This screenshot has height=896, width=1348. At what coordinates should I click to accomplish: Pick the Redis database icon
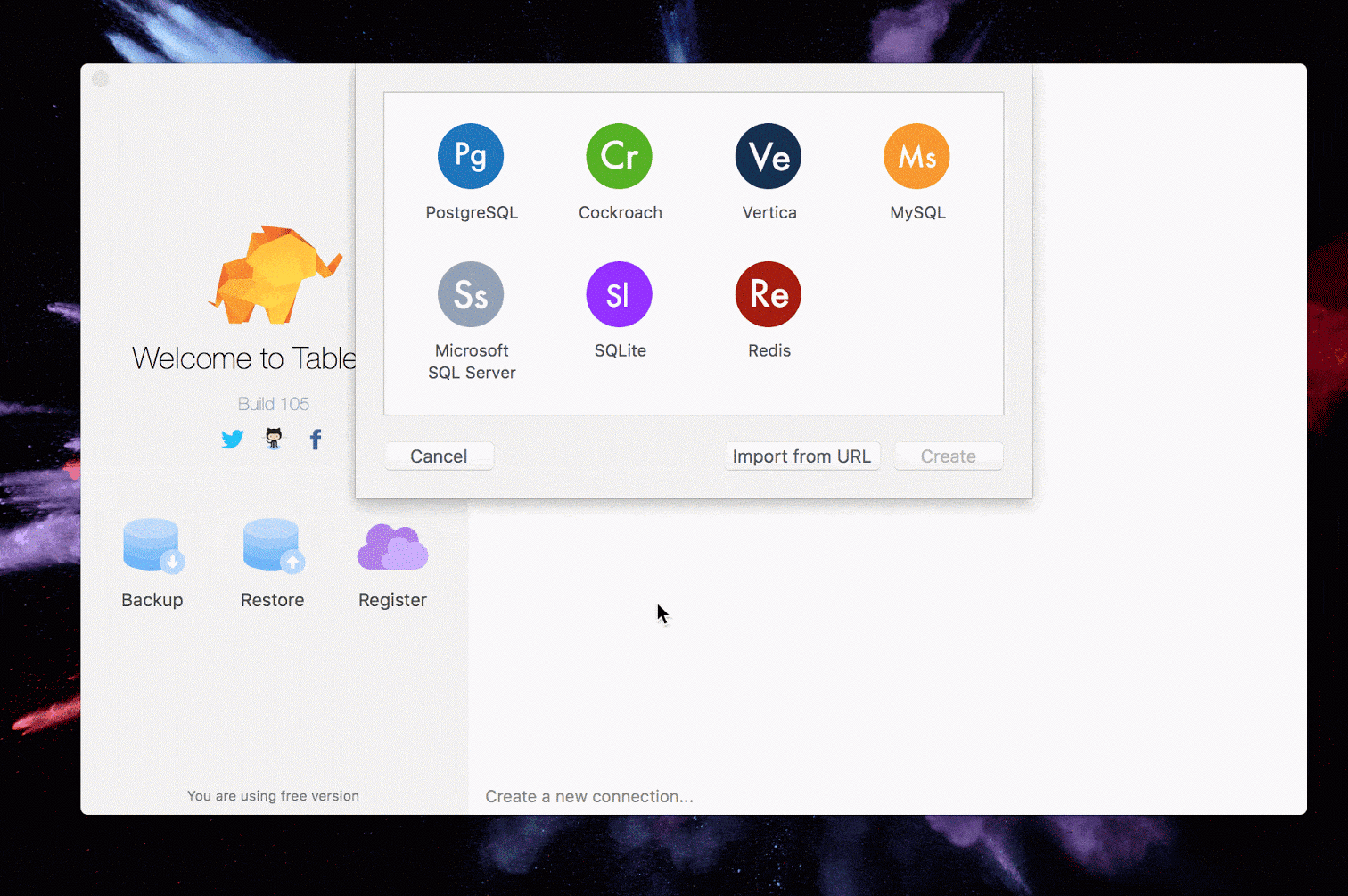(x=769, y=294)
